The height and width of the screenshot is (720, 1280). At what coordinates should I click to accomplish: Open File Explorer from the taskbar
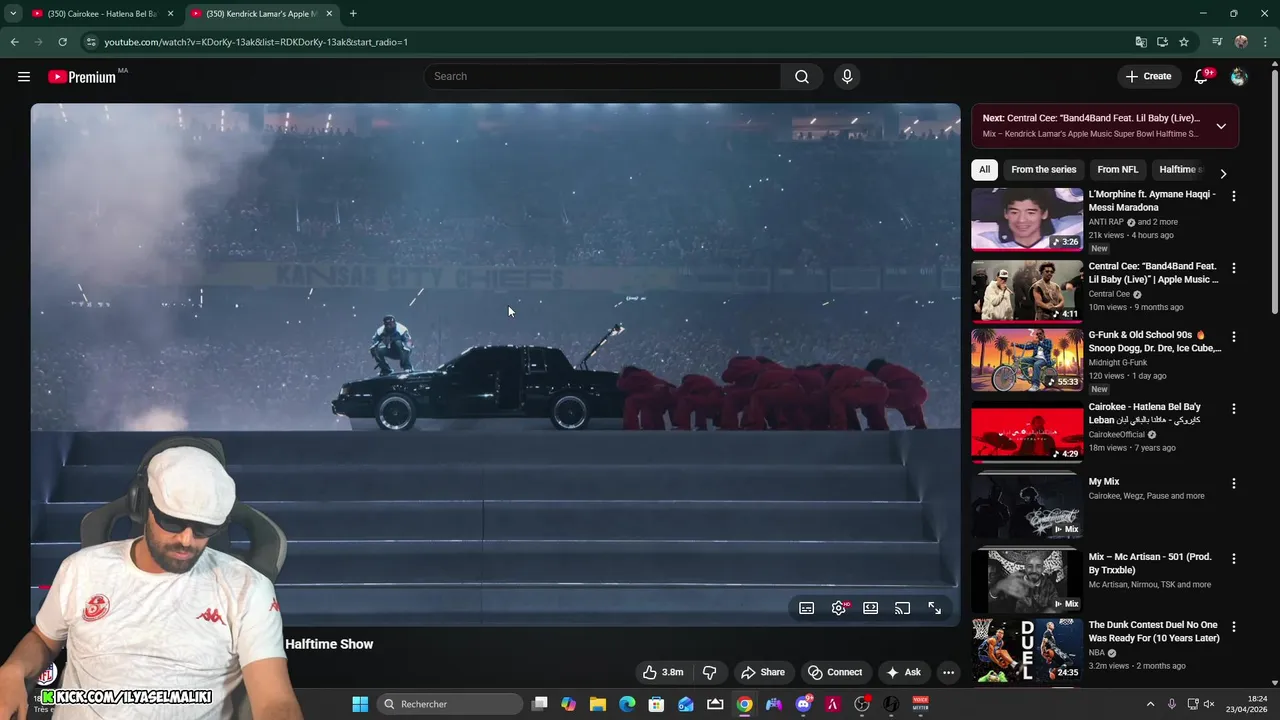[x=598, y=704]
